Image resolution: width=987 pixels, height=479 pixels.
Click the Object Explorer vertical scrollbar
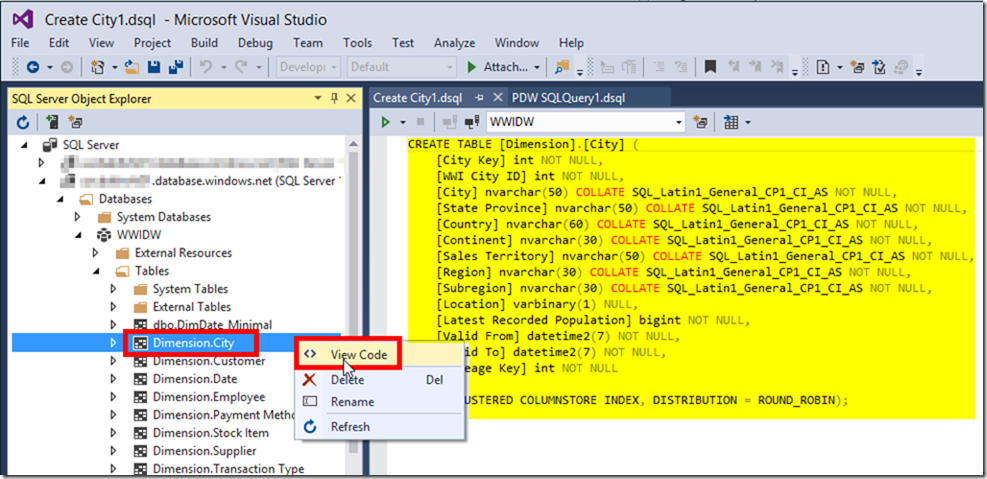(x=352, y=302)
